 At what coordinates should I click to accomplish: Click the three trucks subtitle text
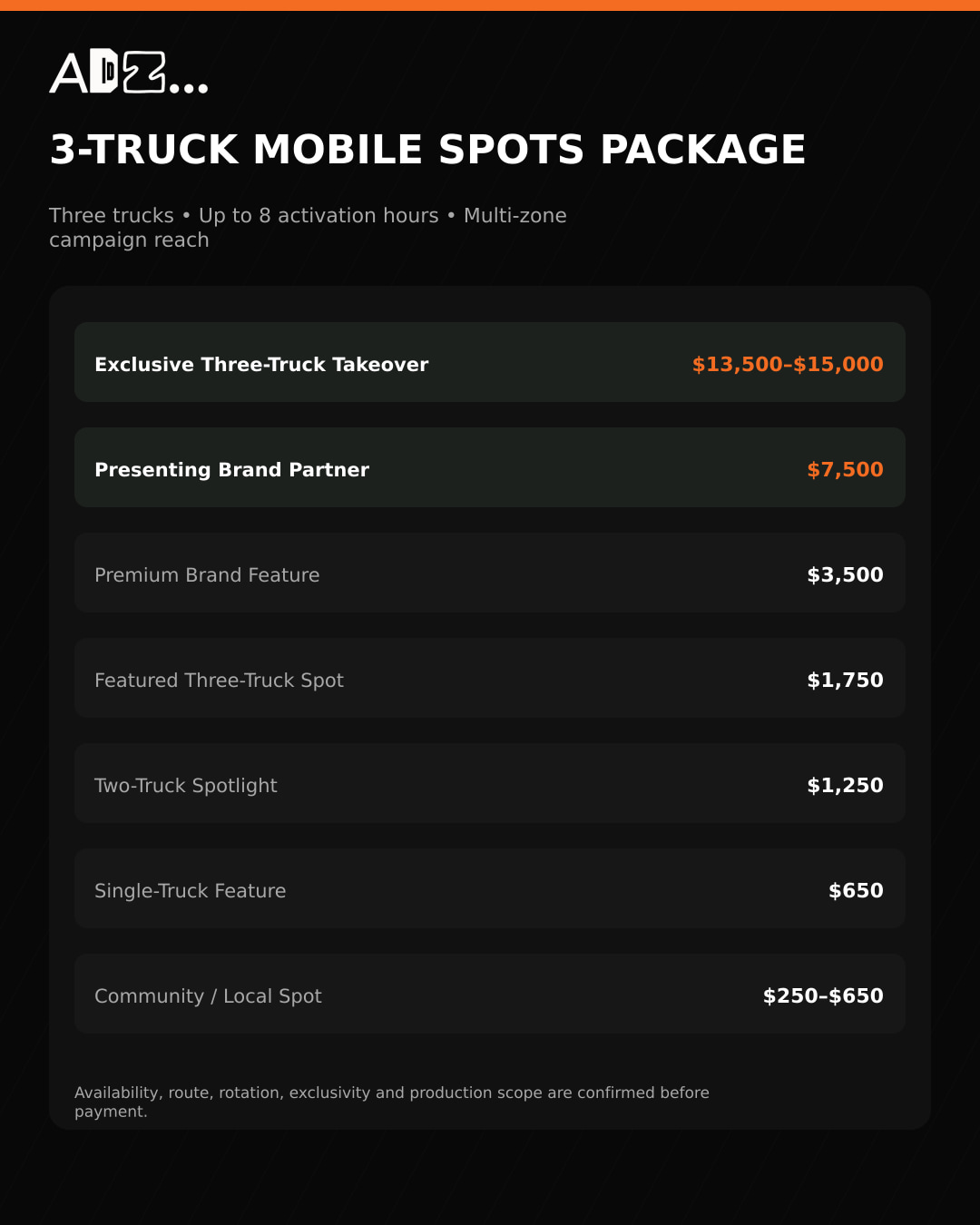[308, 228]
